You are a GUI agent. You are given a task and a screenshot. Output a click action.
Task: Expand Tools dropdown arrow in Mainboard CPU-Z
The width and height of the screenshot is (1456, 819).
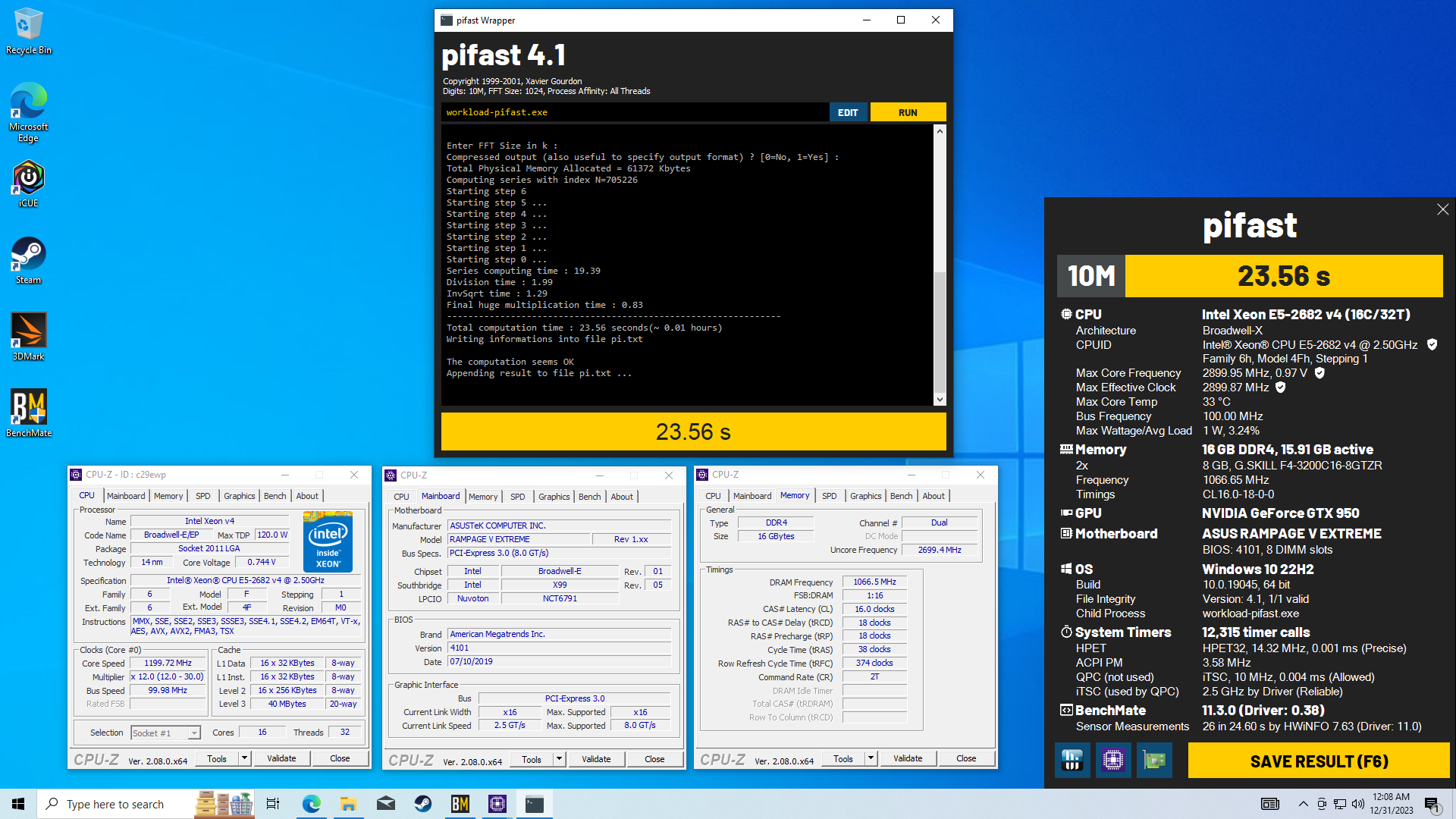click(559, 759)
